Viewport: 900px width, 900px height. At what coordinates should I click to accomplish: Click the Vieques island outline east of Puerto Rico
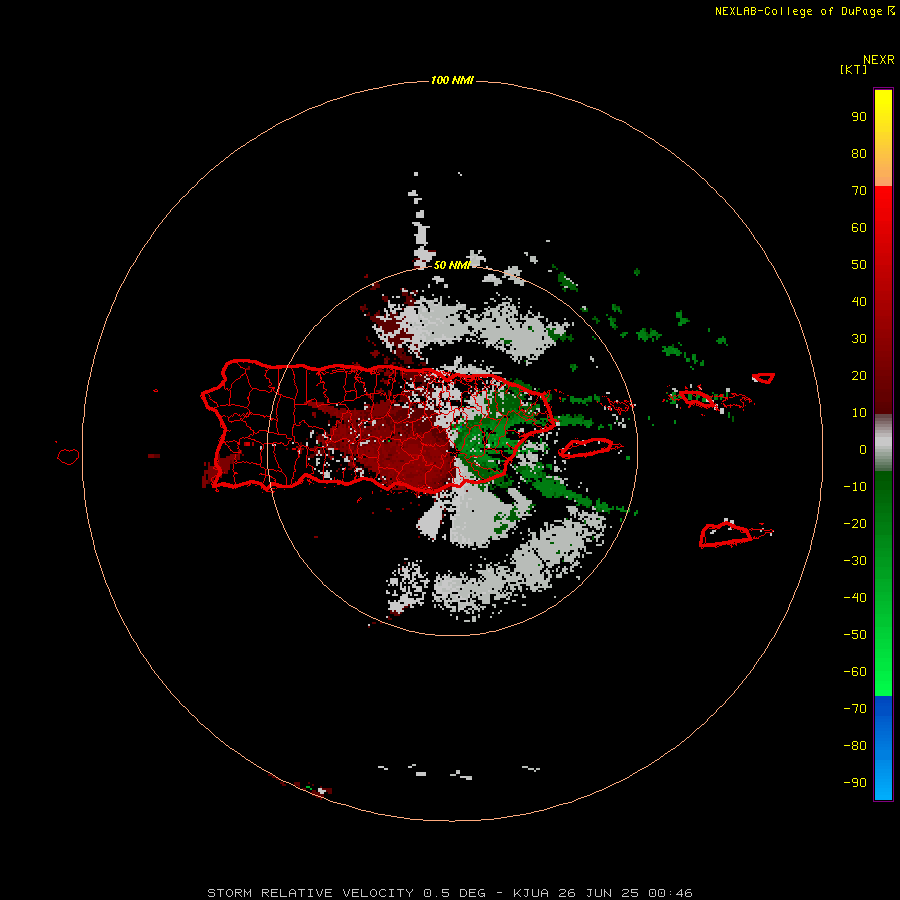pyautogui.click(x=587, y=448)
